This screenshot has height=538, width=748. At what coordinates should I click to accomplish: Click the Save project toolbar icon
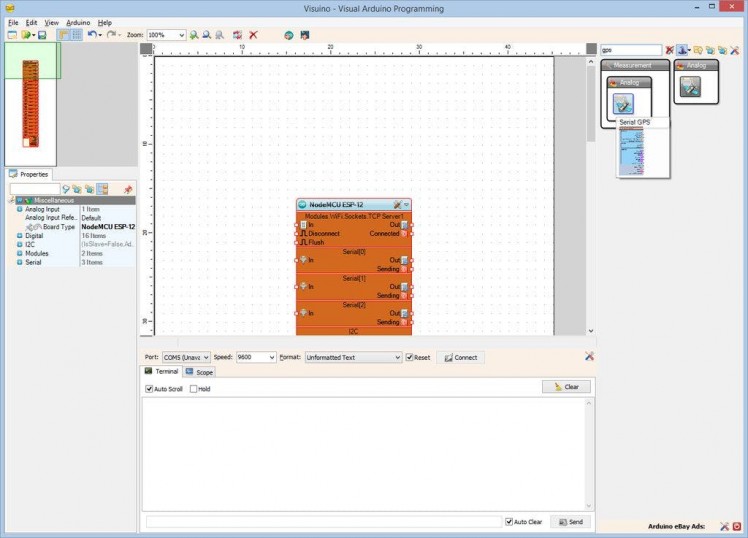coord(42,35)
